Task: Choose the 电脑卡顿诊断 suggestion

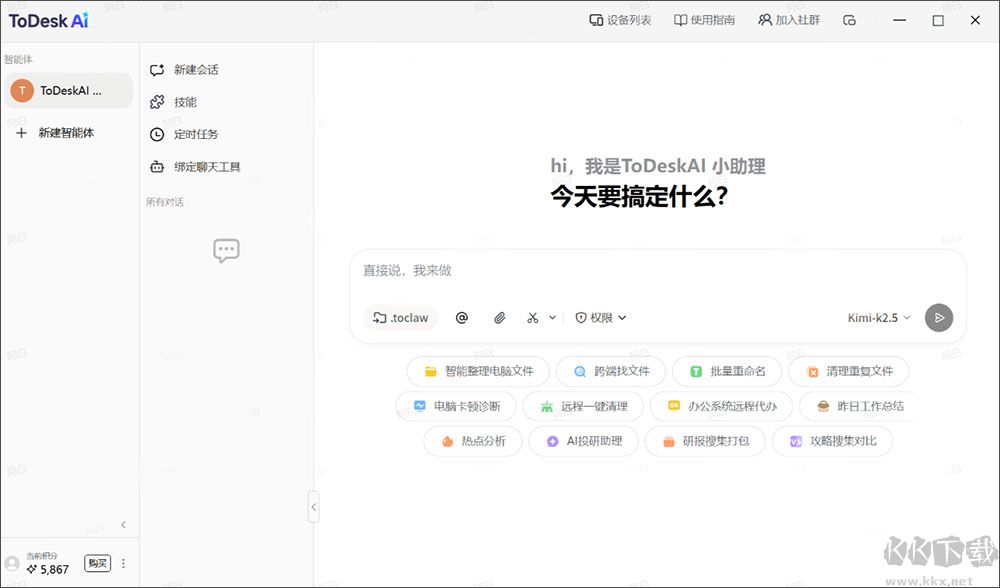Action: 456,406
